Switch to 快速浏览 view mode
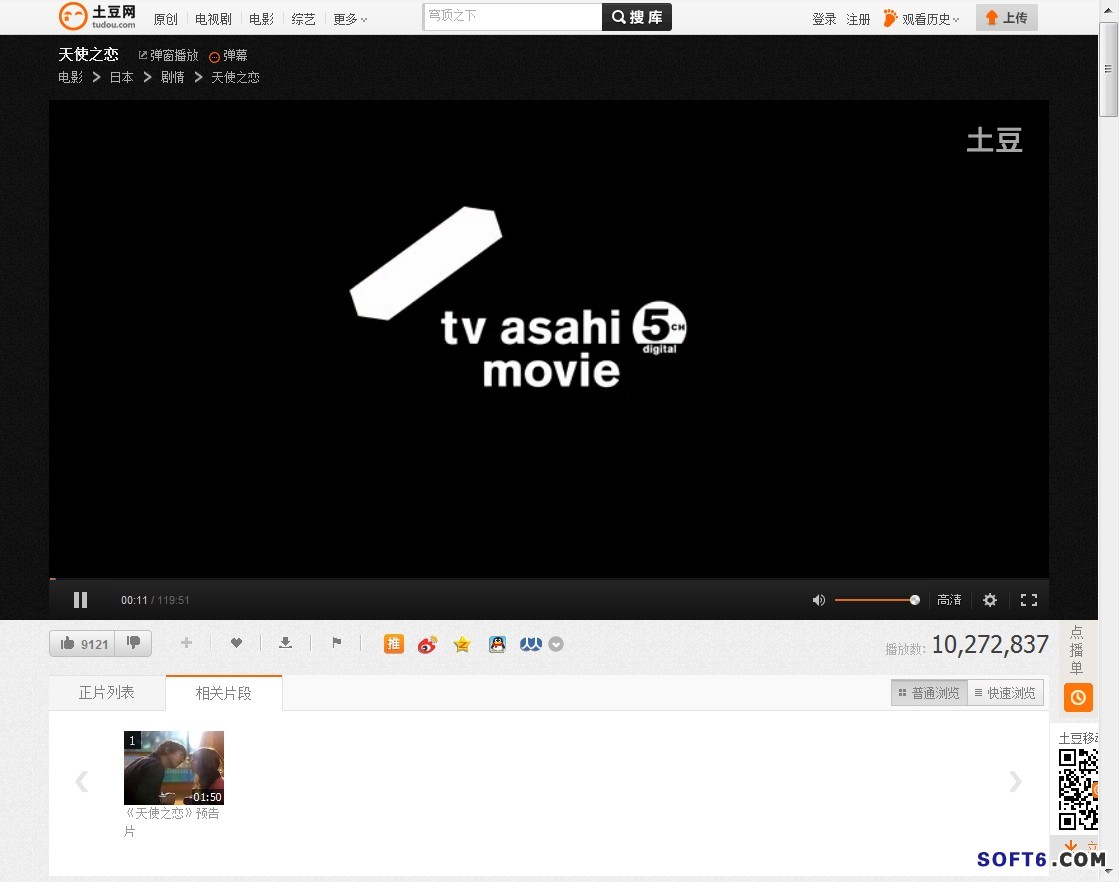This screenshot has width=1119, height=882. [1005, 693]
